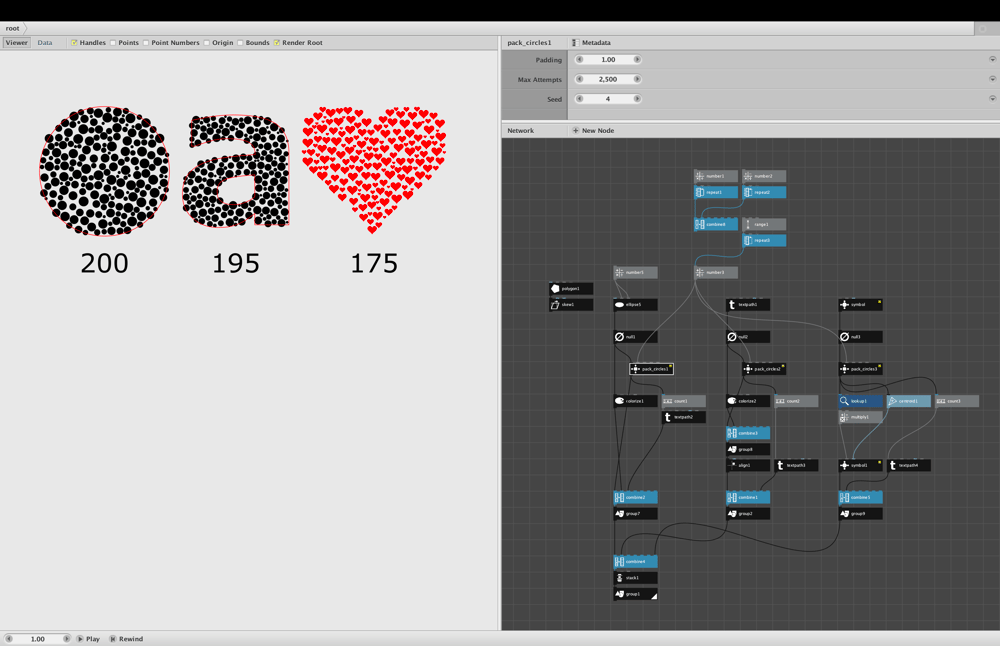Screen dimensions: 1000x646
Task: Increase the Max Attempts value
Action: pyautogui.click(x=636, y=79)
